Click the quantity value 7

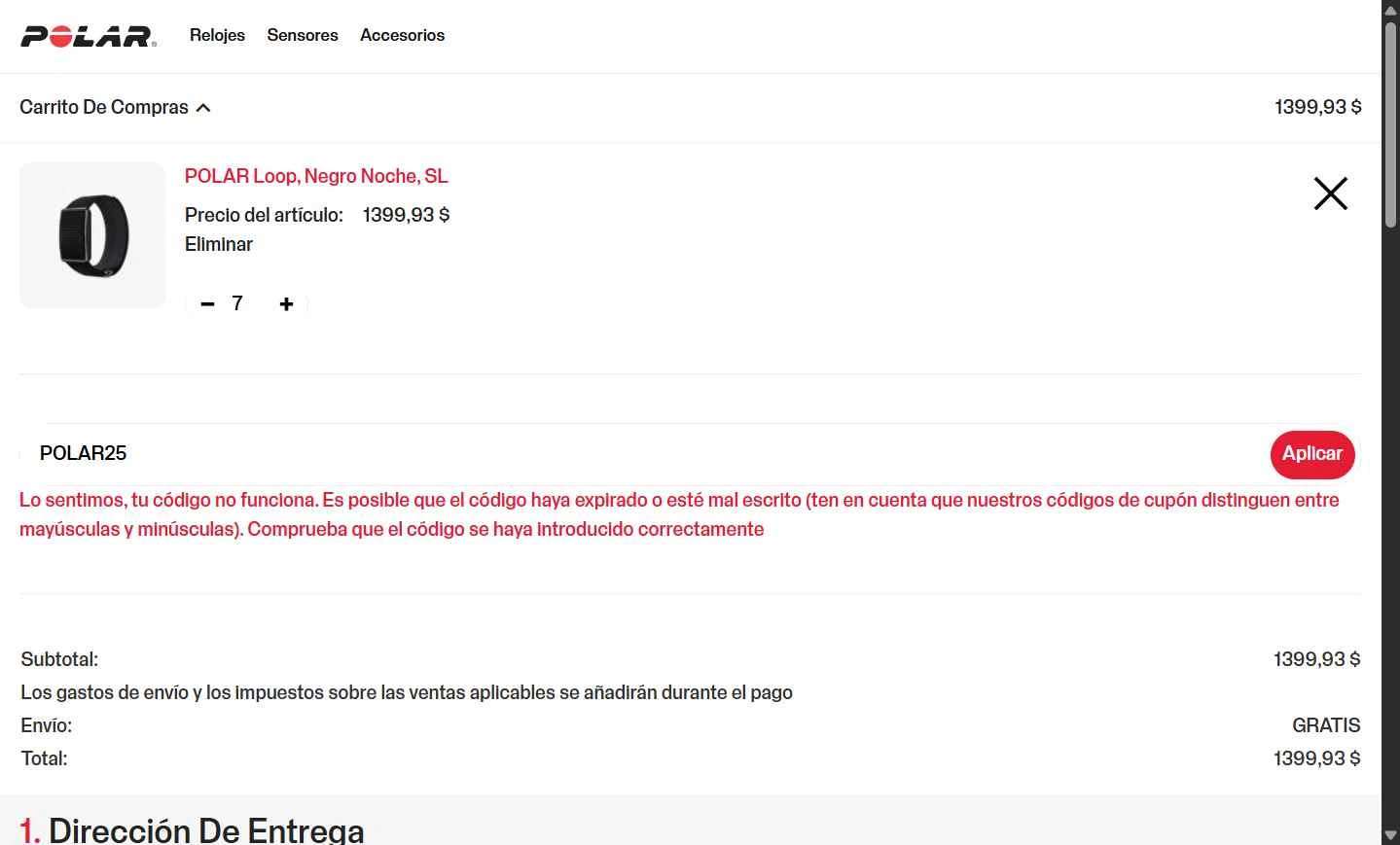(236, 303)
